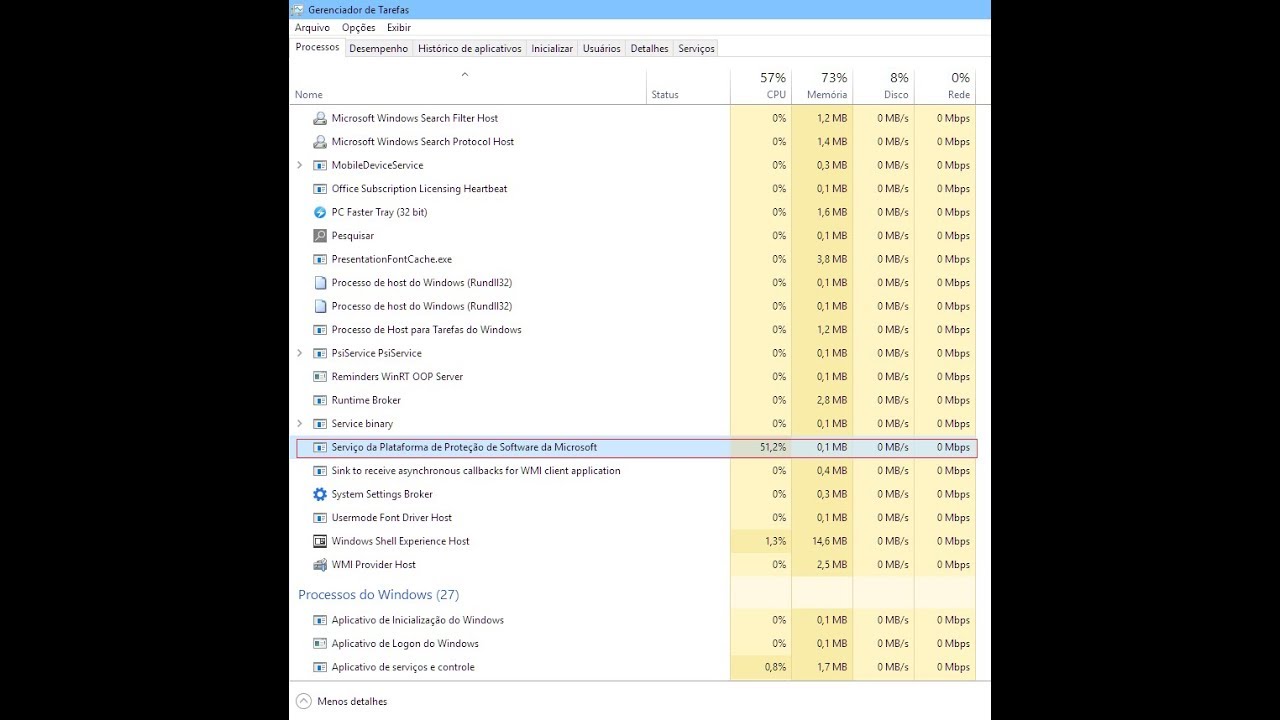Collapse details with Menos detalhes arrow icon
The width and height of the screenshot is (1280, 720).
(303, 701)
